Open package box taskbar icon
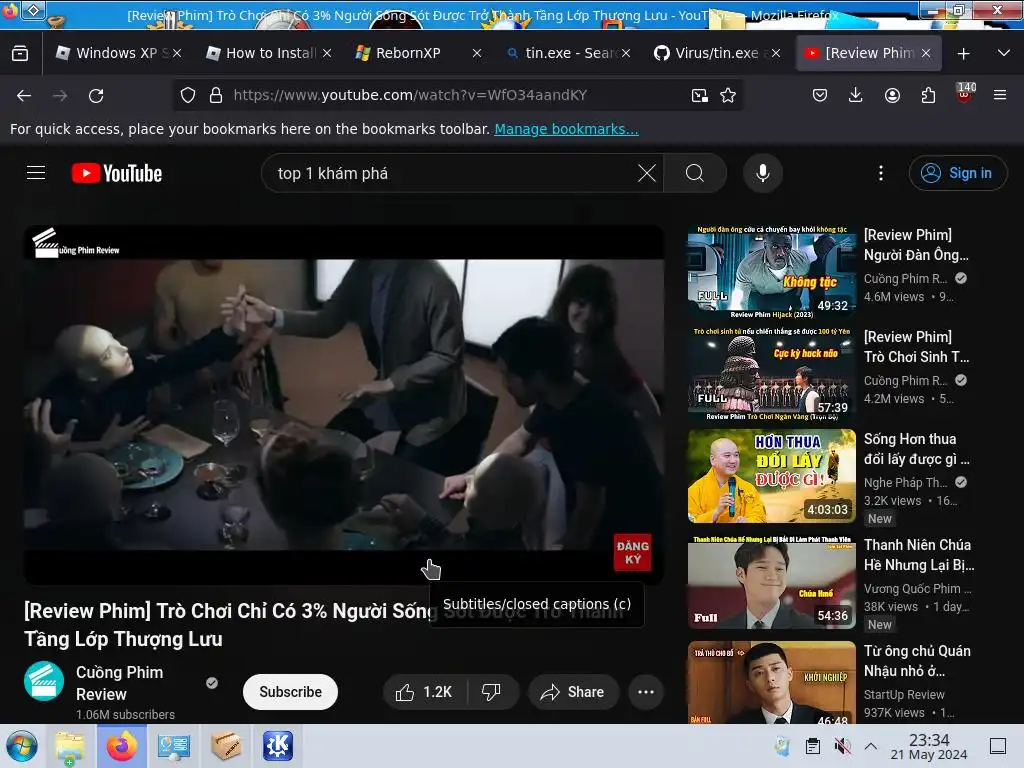Image resolution: width=1024 pixels, height=768 pixels. coord(226,746)
